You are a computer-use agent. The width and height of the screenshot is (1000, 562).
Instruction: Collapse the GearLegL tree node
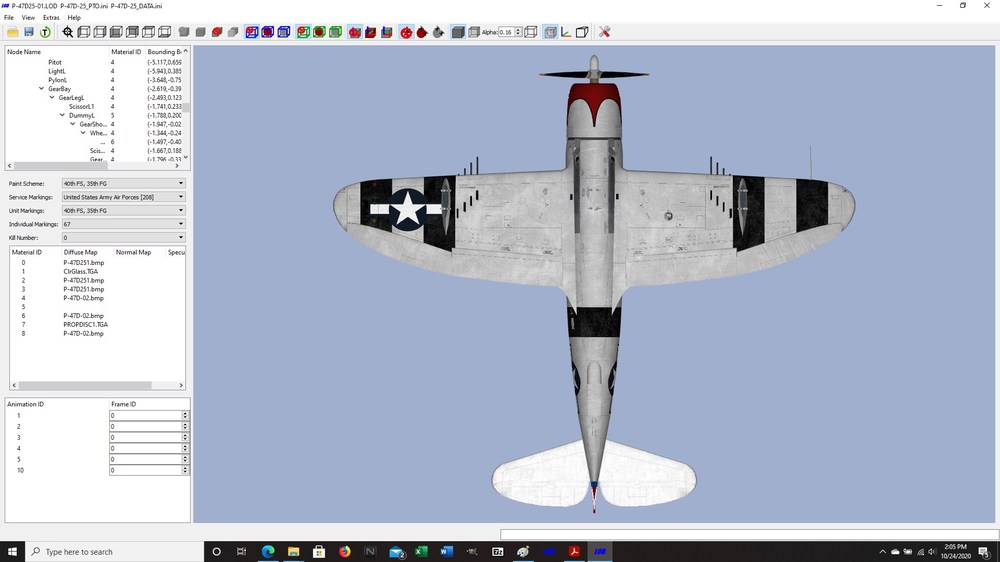(x=52, y=98)
